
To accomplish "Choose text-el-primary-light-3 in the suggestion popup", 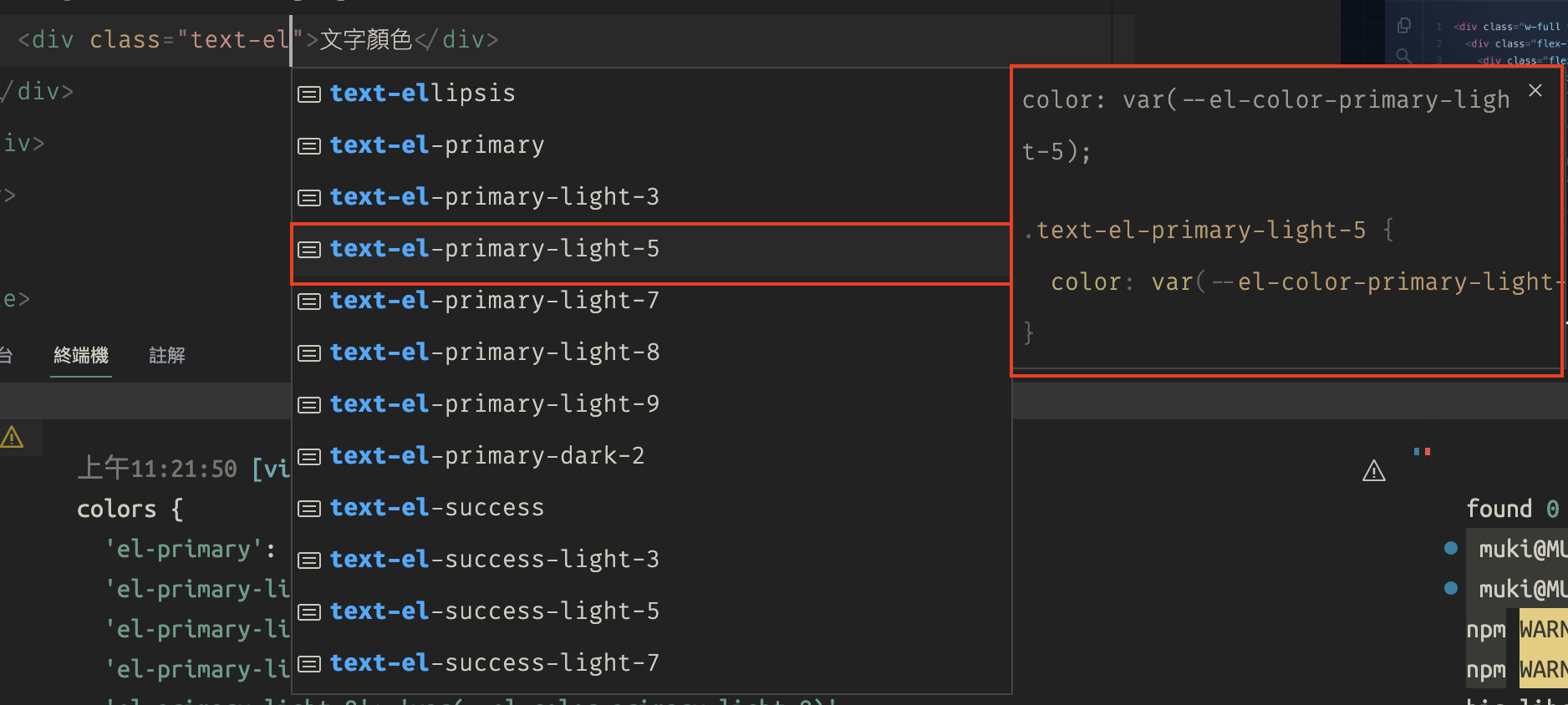I will pos(495,197).
